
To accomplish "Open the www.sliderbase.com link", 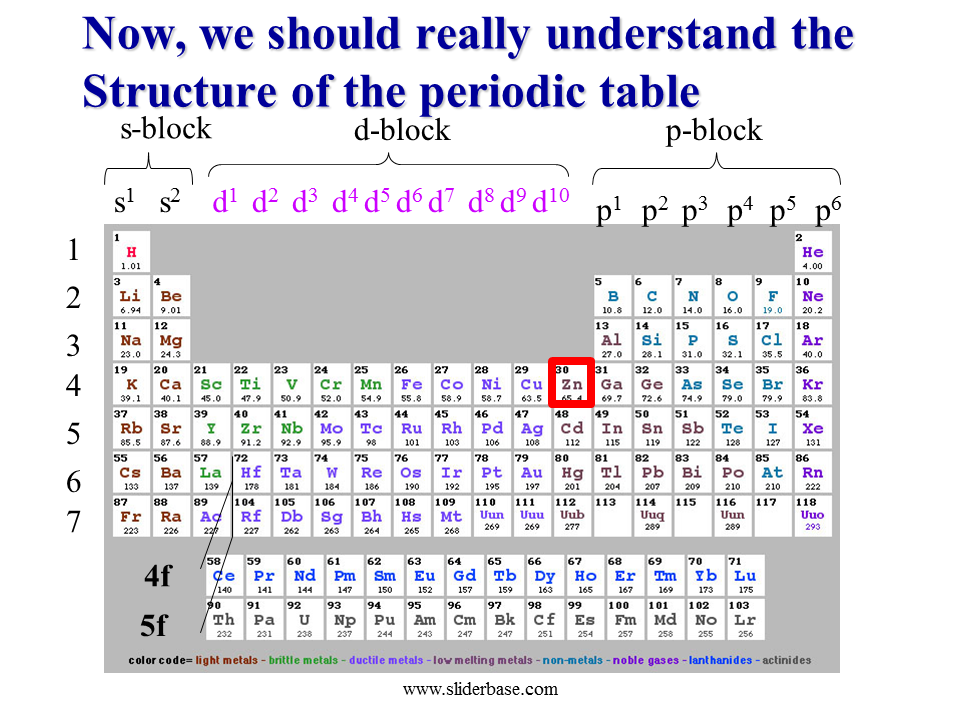I will [480, 689].
